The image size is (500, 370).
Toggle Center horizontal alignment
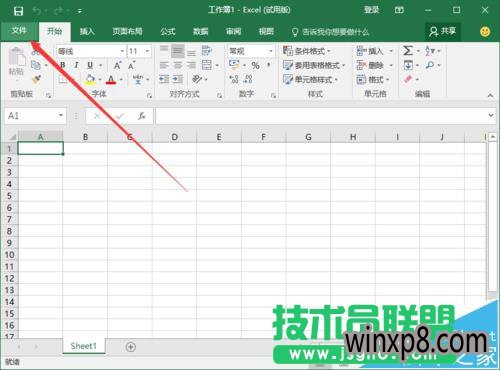point(178,65)
